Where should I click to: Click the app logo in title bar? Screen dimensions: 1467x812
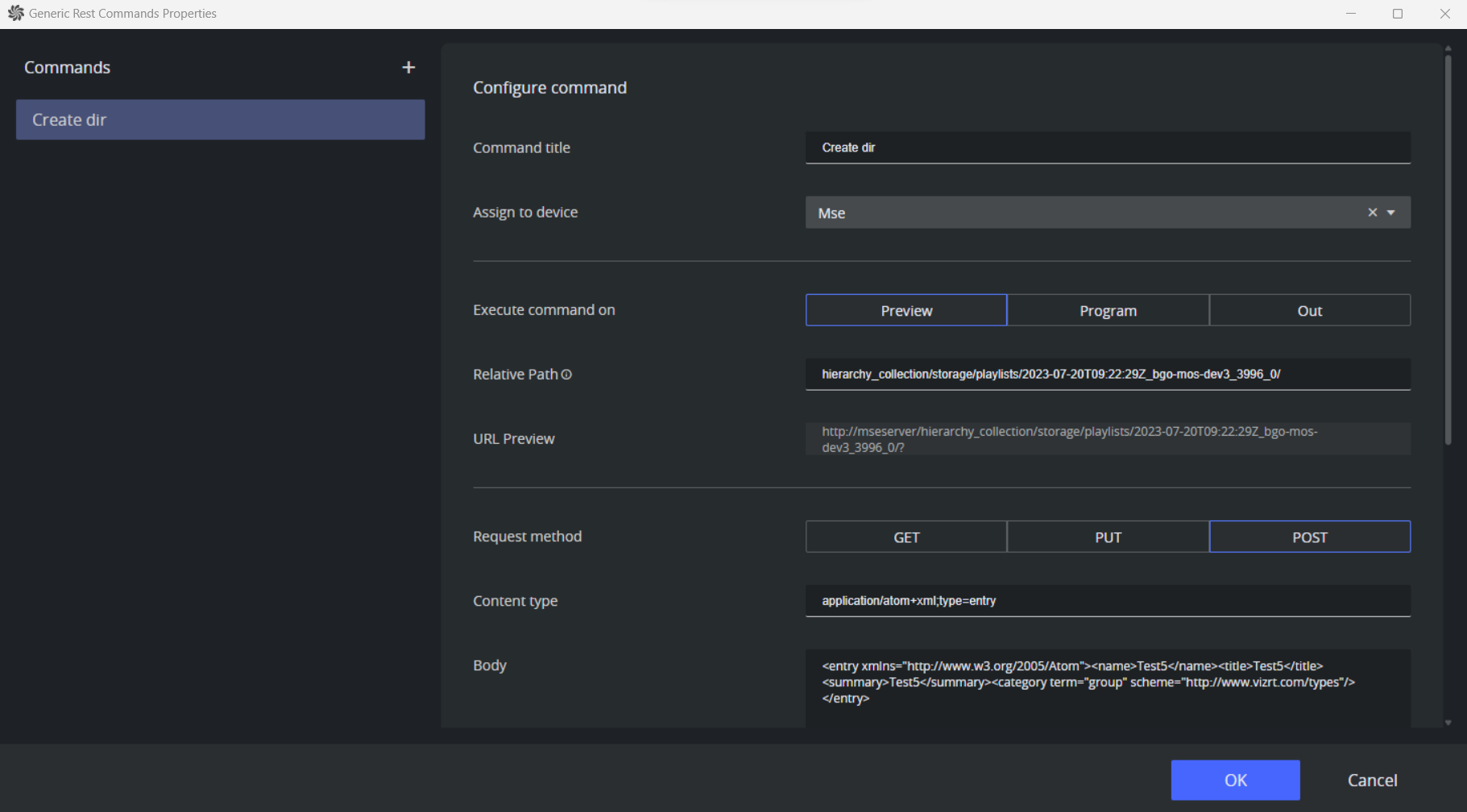15,14
